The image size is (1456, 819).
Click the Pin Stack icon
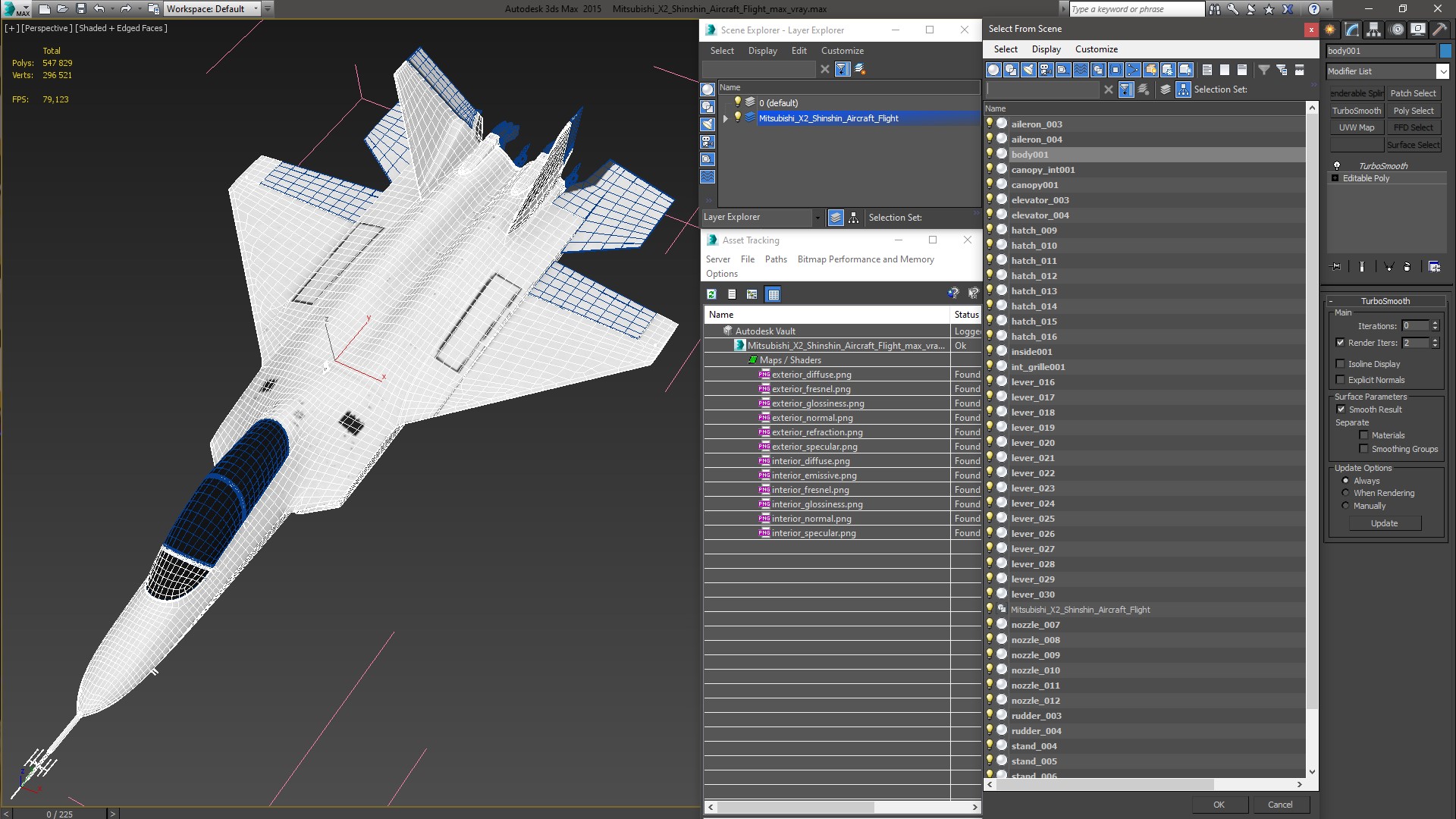1336,267
